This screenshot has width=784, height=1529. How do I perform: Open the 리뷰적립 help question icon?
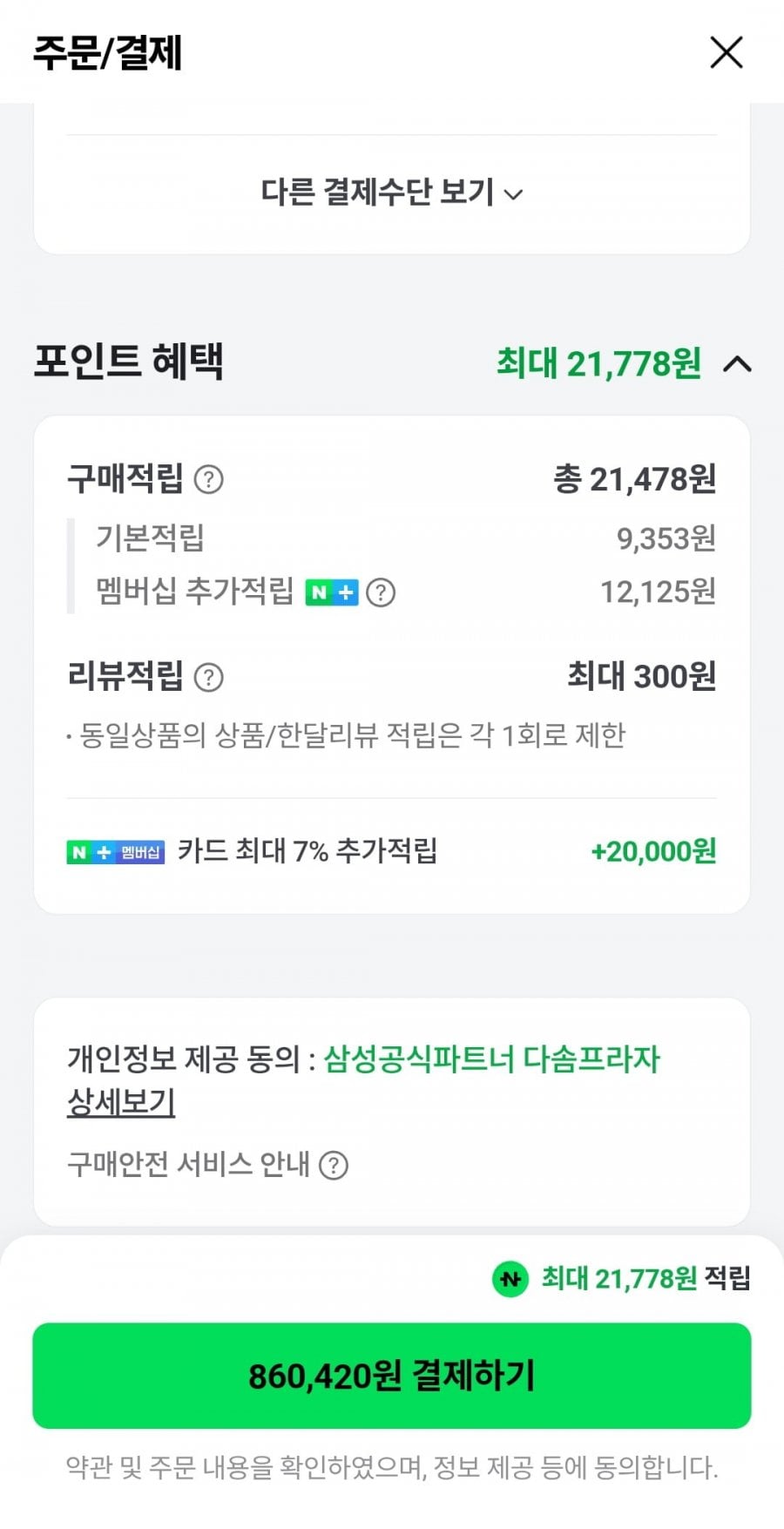click(x=208, y=677)
